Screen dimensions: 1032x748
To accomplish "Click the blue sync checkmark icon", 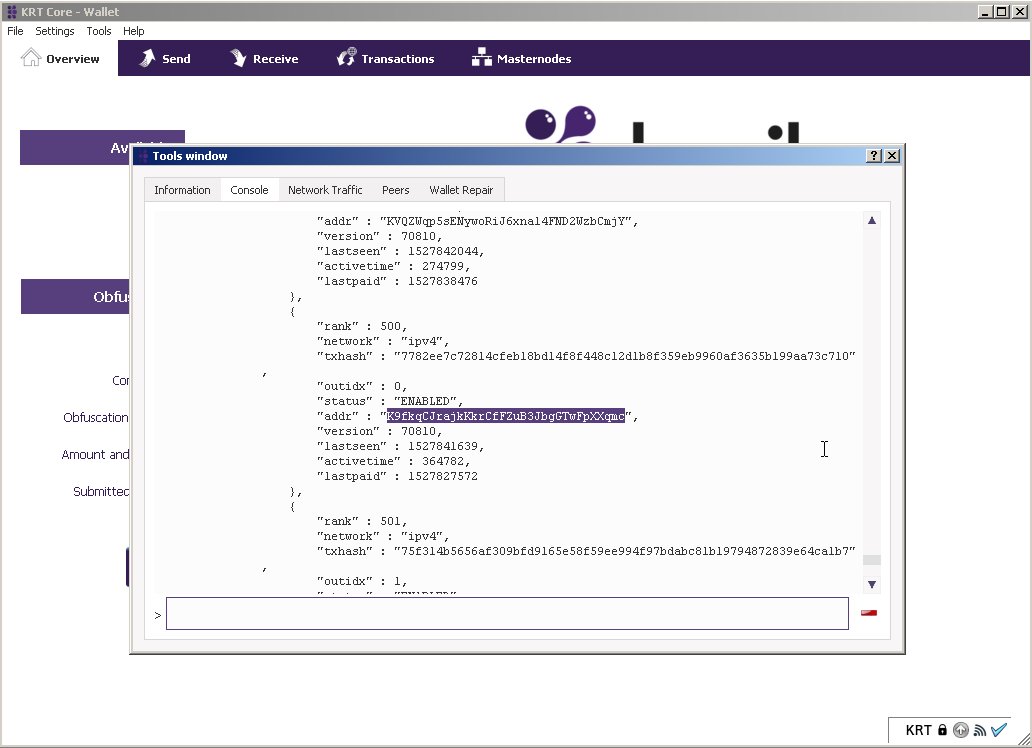I will 998,730.
